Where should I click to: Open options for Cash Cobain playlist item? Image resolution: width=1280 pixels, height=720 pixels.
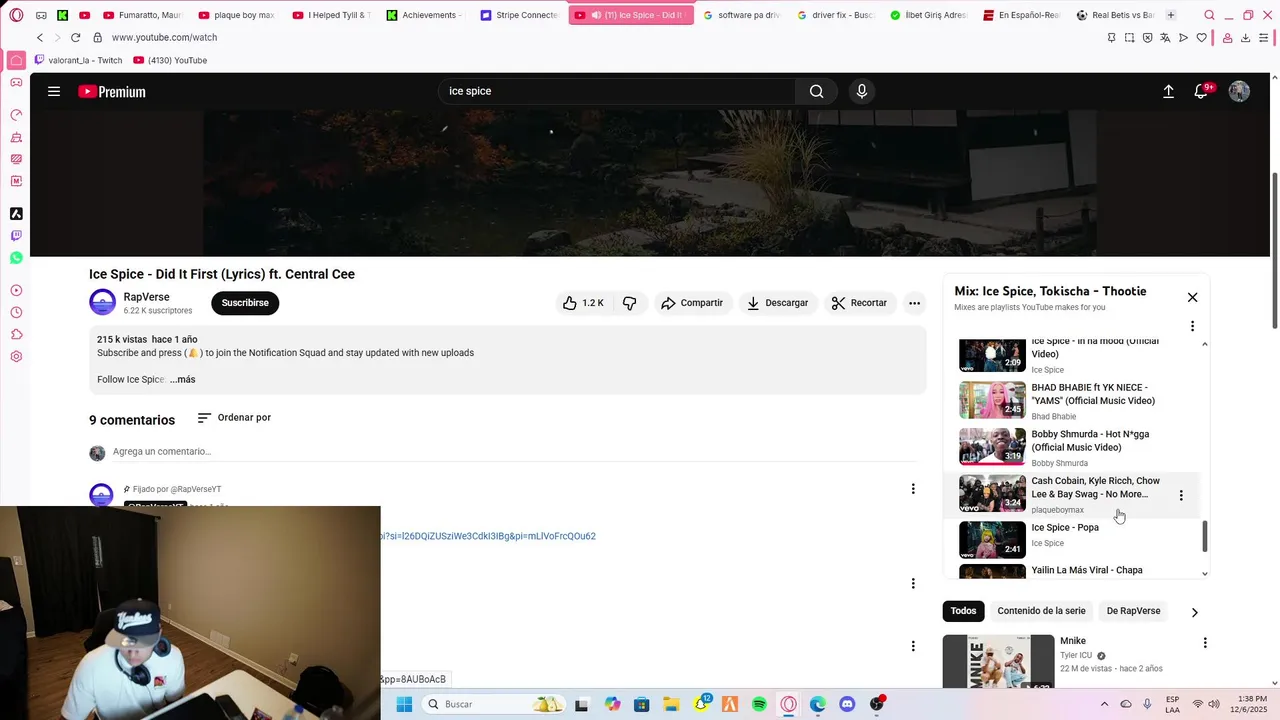point(1181,495)
